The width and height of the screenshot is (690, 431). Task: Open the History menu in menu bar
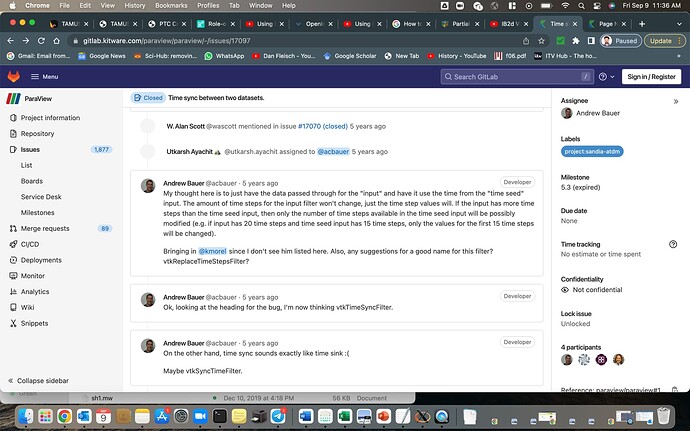134,5
